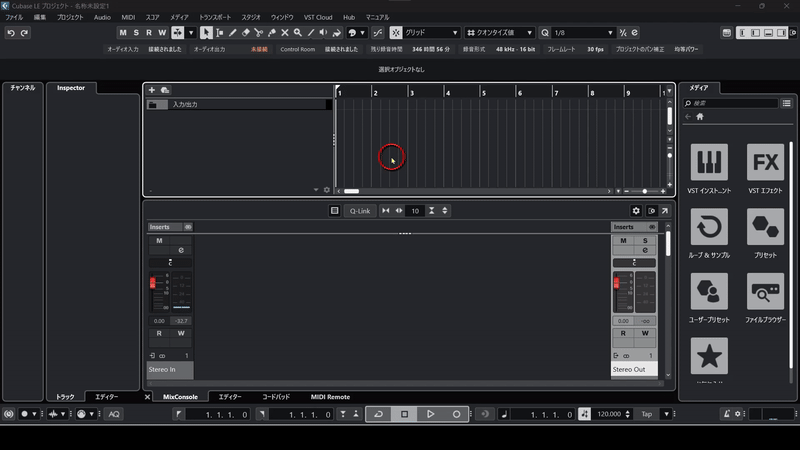Click the transport Play button
Viewport: 800px width, 450px height.
click(430, 414)
